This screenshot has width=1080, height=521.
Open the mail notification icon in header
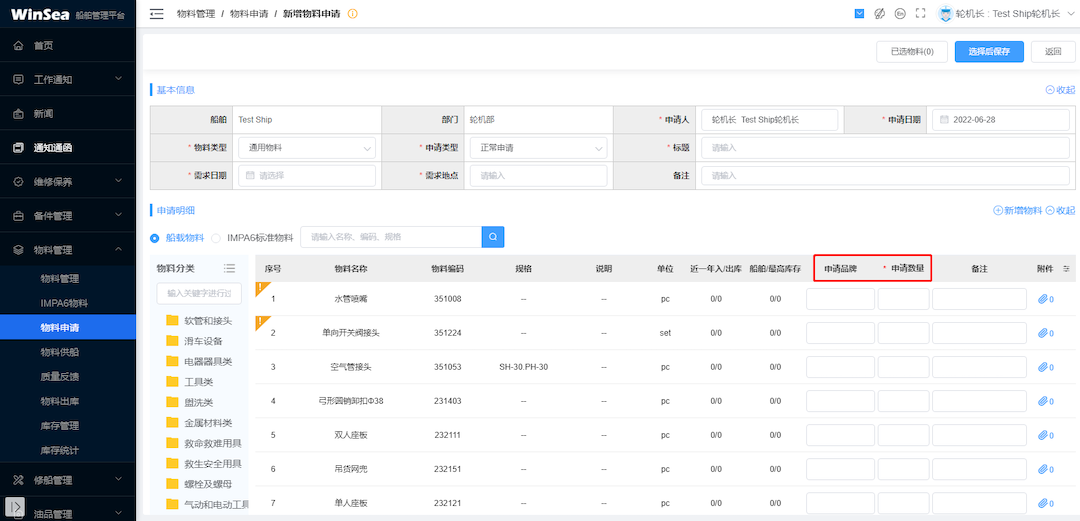point(859,14)
